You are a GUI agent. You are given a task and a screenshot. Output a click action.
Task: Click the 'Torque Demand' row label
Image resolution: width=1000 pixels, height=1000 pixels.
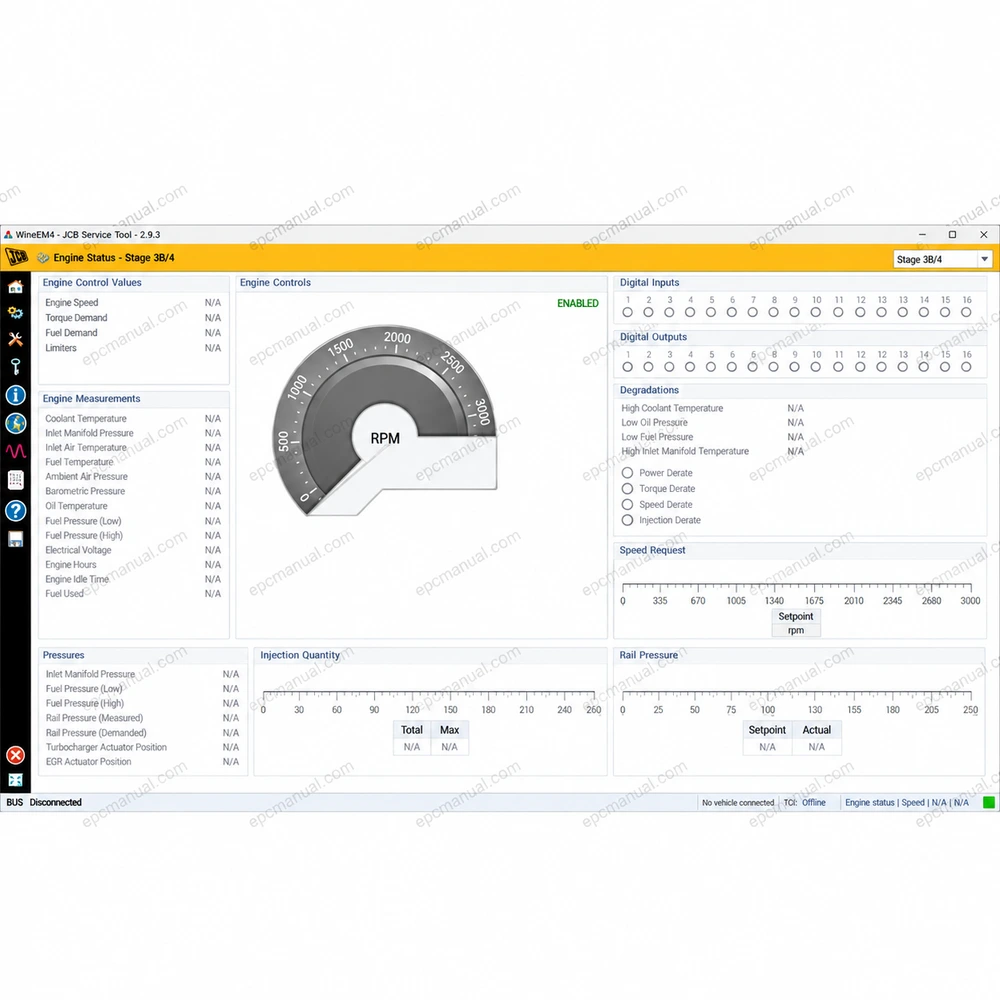pos(76,318)
